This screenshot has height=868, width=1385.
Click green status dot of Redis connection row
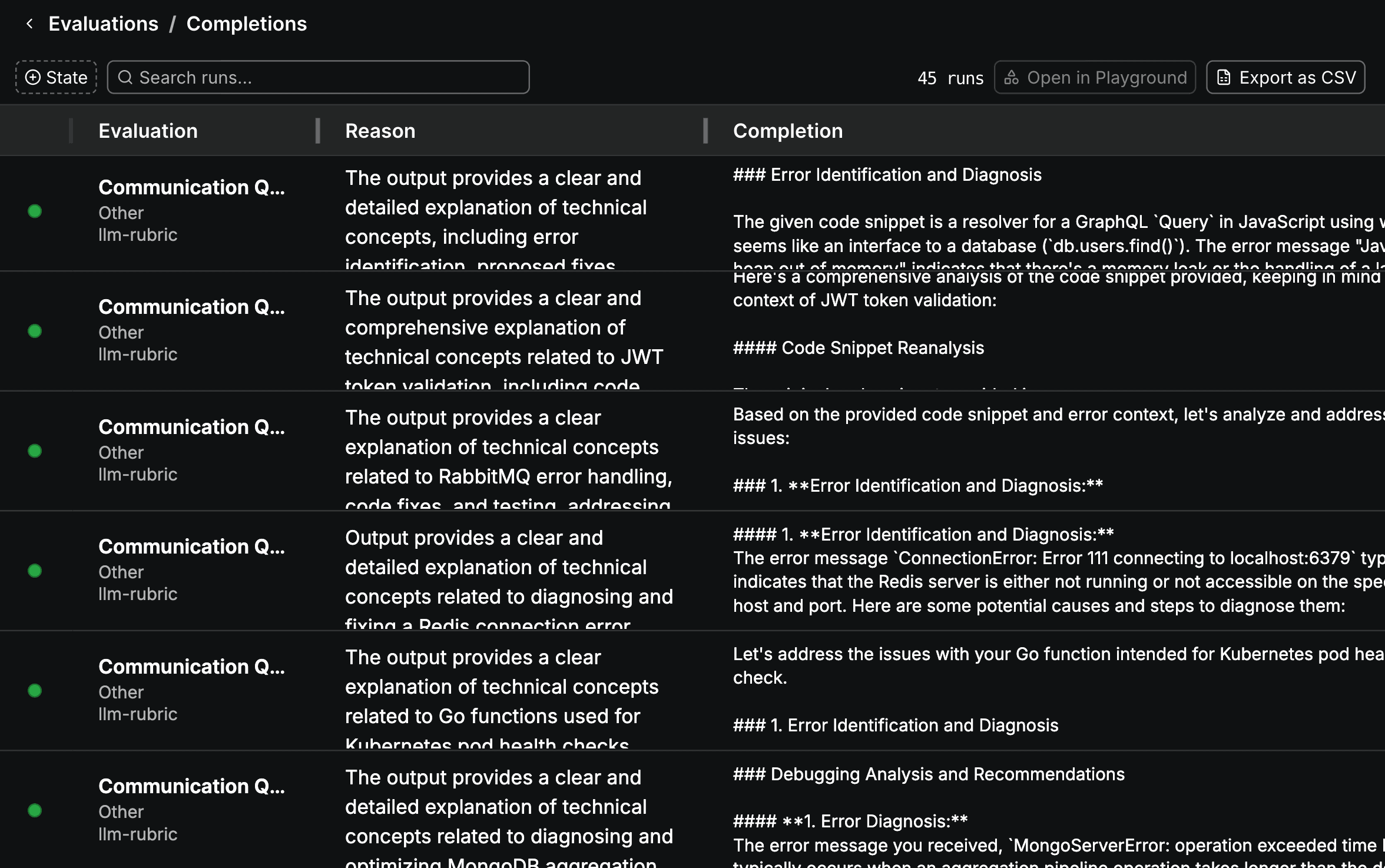click(x=35, y=571)
